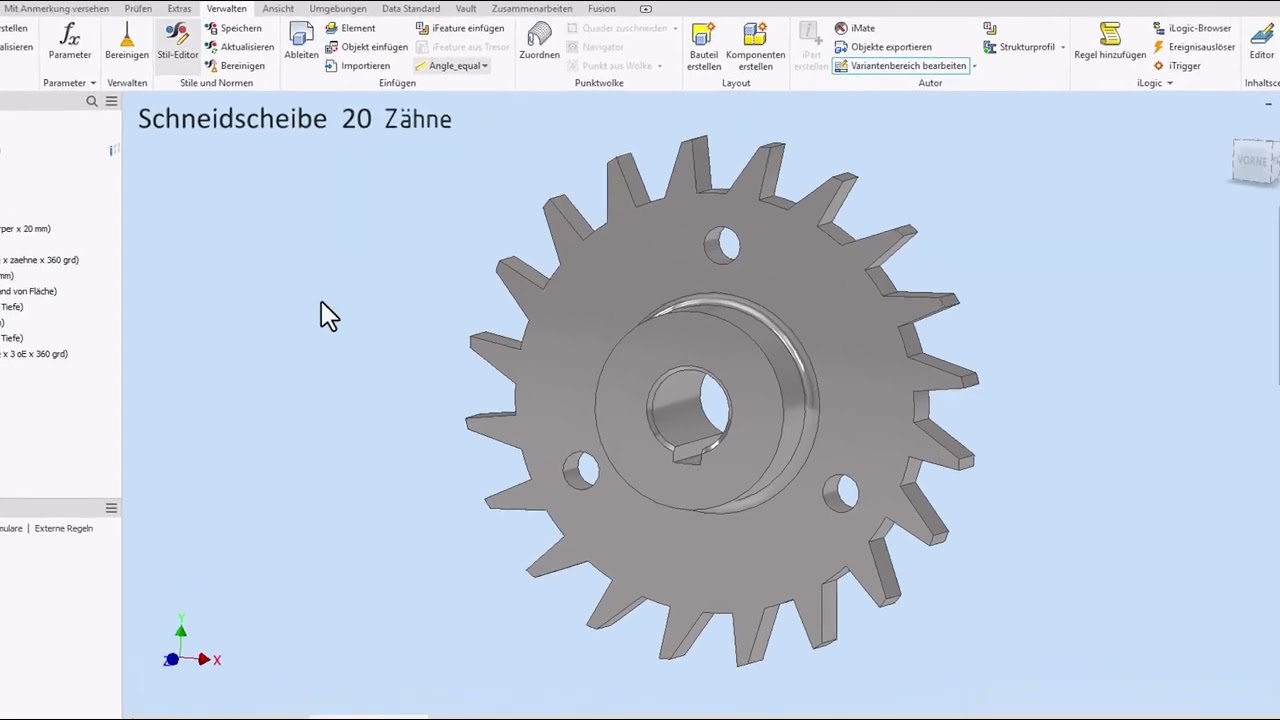Screen dimensions: 1280x720
Task: Expand the iLogic panel dropdown
Action: pos(1170,83)
